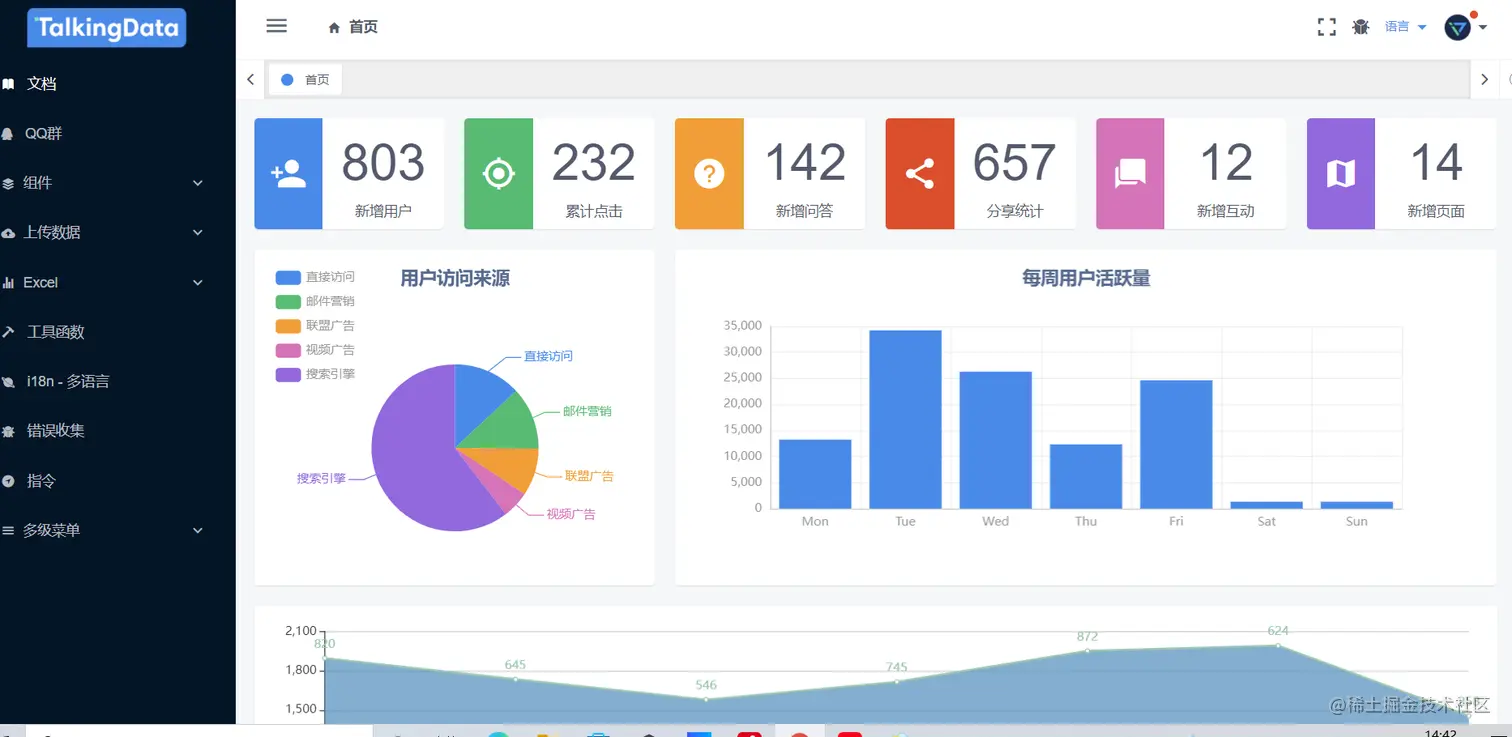Screen dimensions: 1512x737
Task: Toggle the sidebar with the hamburger icon
Action: [x=277, y=26]
